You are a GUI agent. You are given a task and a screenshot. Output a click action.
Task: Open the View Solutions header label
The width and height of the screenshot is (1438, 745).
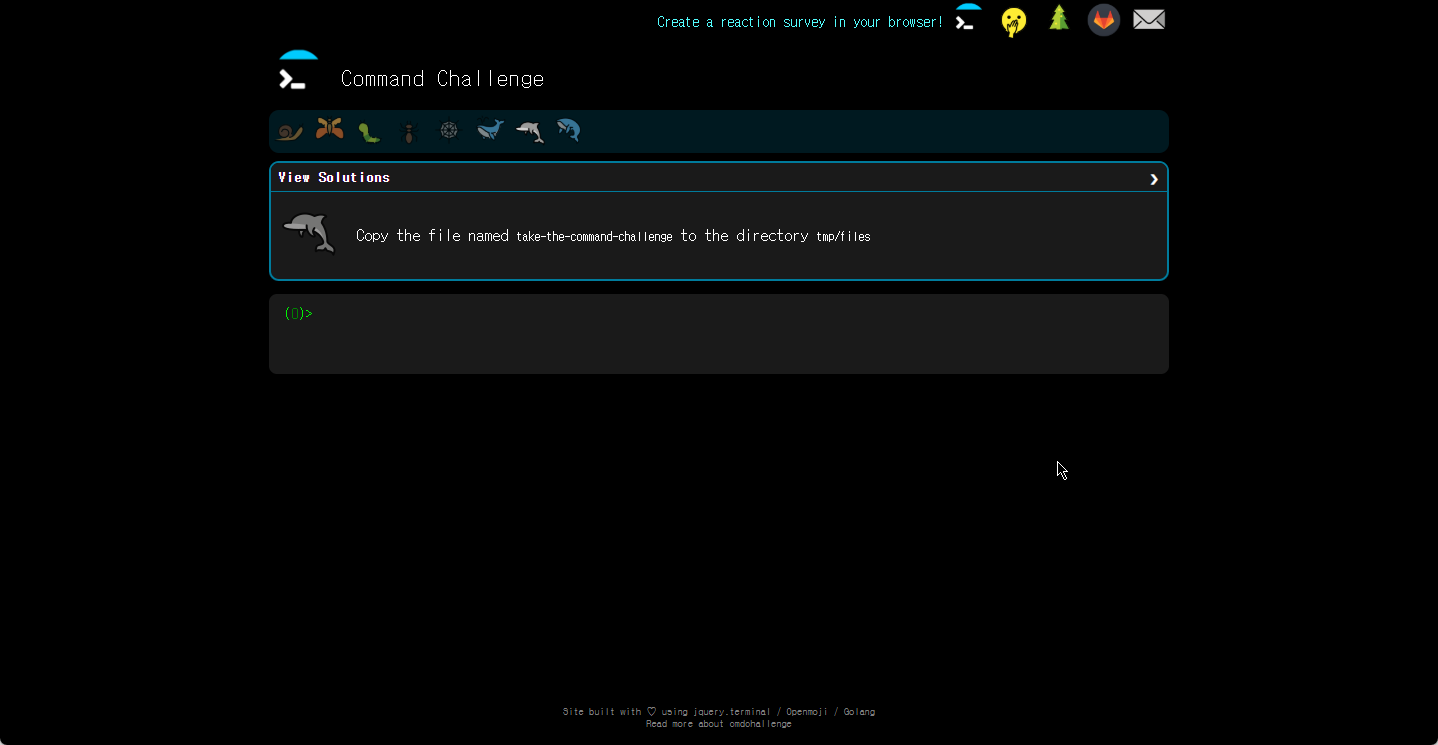tap(334, 177)
